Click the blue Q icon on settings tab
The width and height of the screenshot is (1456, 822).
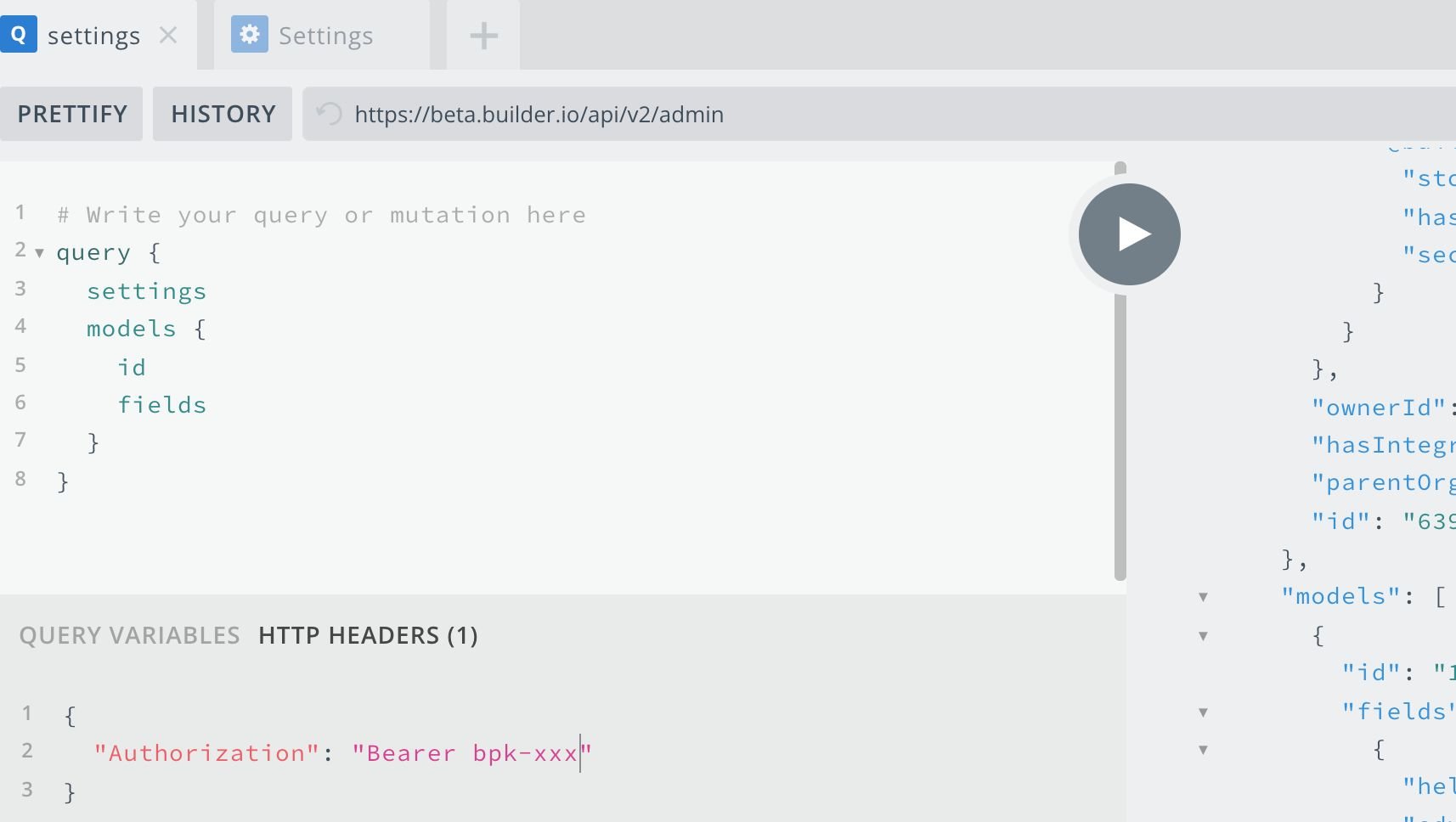pos(19,36)
